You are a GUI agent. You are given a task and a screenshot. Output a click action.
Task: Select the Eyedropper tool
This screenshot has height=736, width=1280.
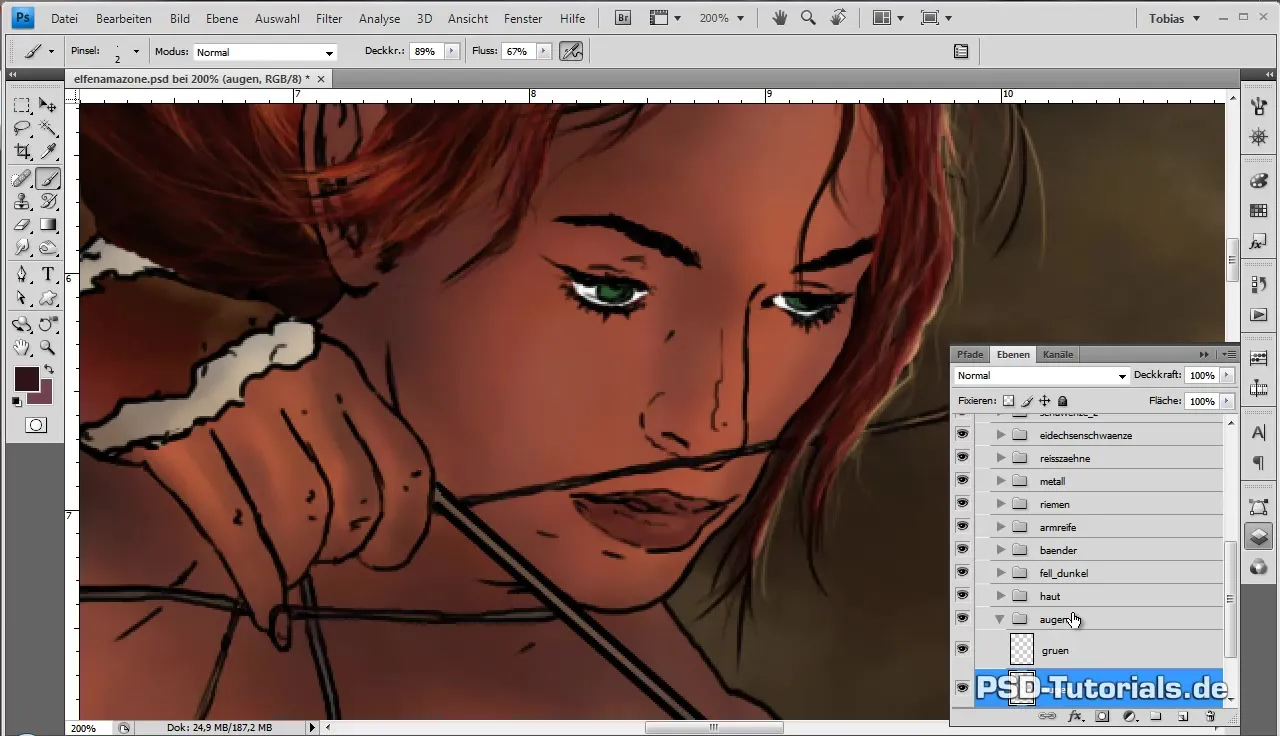(x=48, y=152)
